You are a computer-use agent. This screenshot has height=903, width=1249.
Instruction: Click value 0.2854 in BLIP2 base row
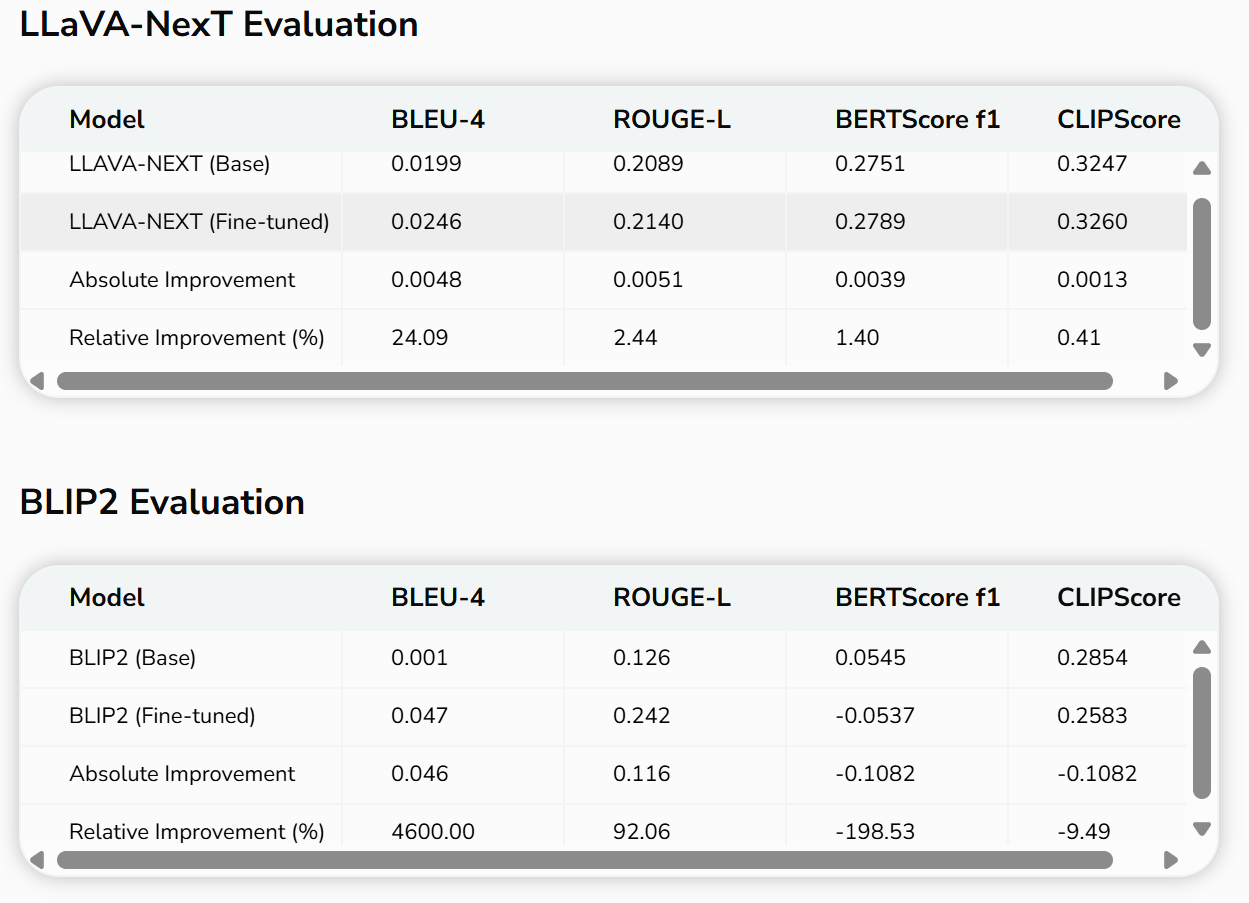tap(1092, 658)
